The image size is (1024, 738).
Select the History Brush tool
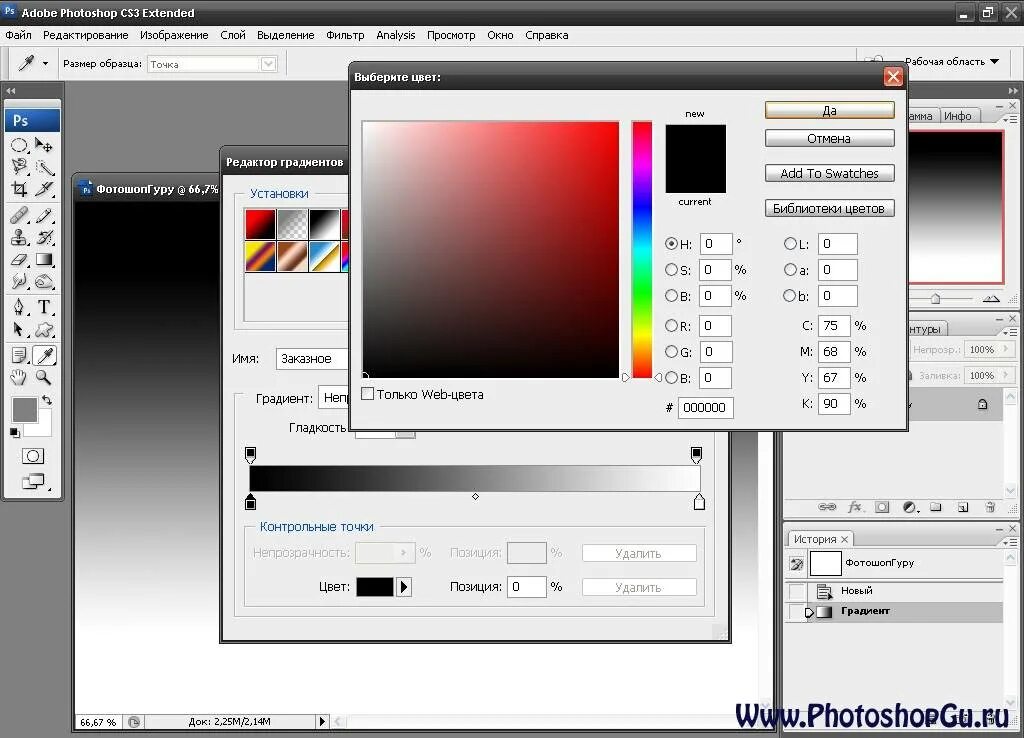[x=44, y=237]
